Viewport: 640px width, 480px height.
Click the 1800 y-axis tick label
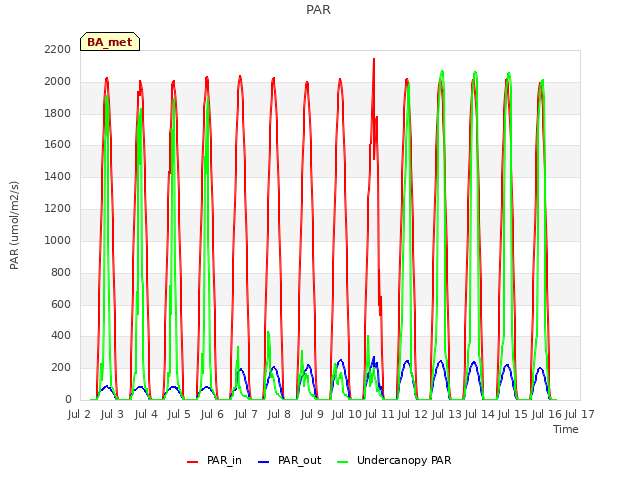58,113
